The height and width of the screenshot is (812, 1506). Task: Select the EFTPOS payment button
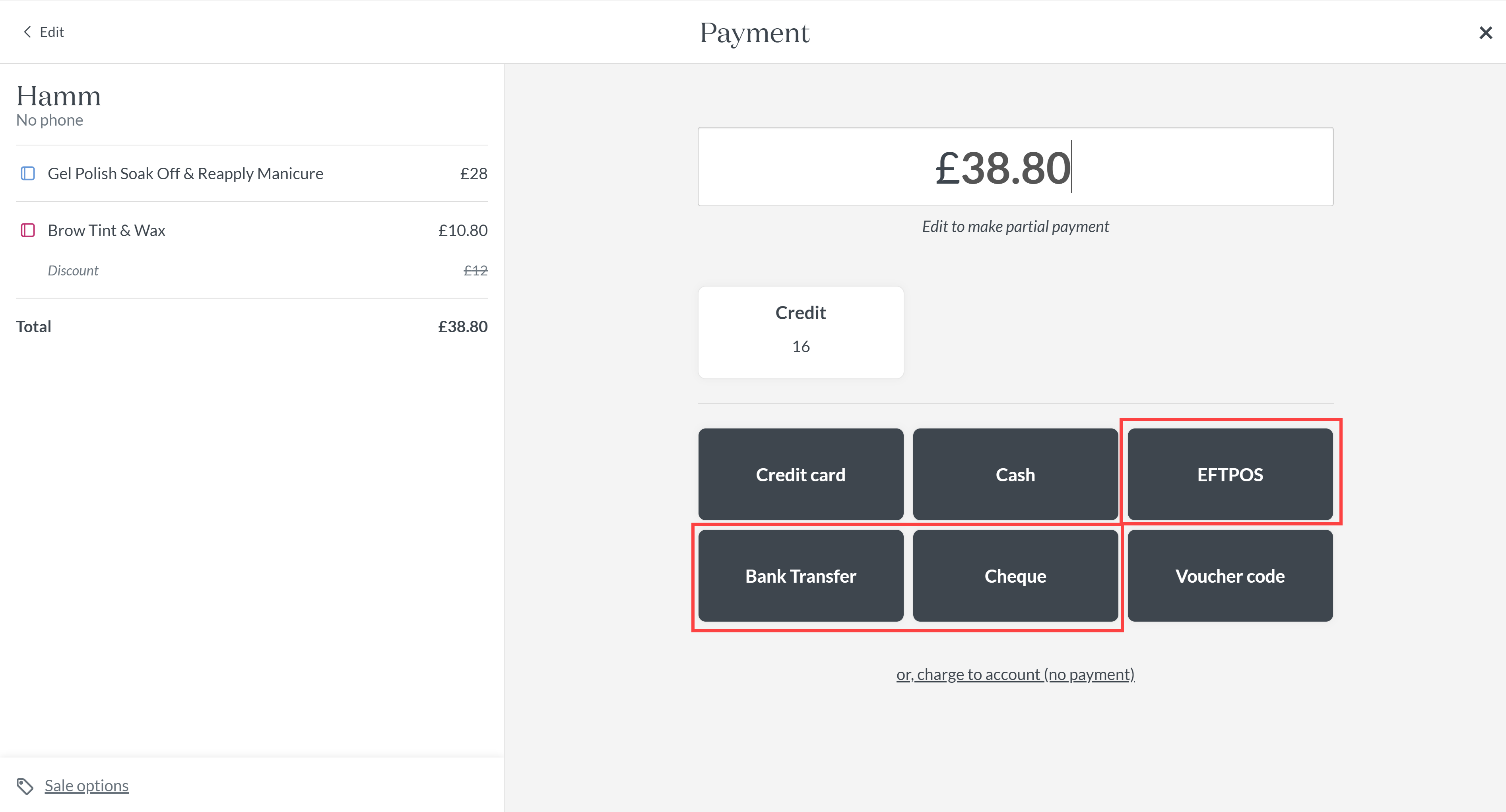pyautogui.click(x=1230, y=474)
